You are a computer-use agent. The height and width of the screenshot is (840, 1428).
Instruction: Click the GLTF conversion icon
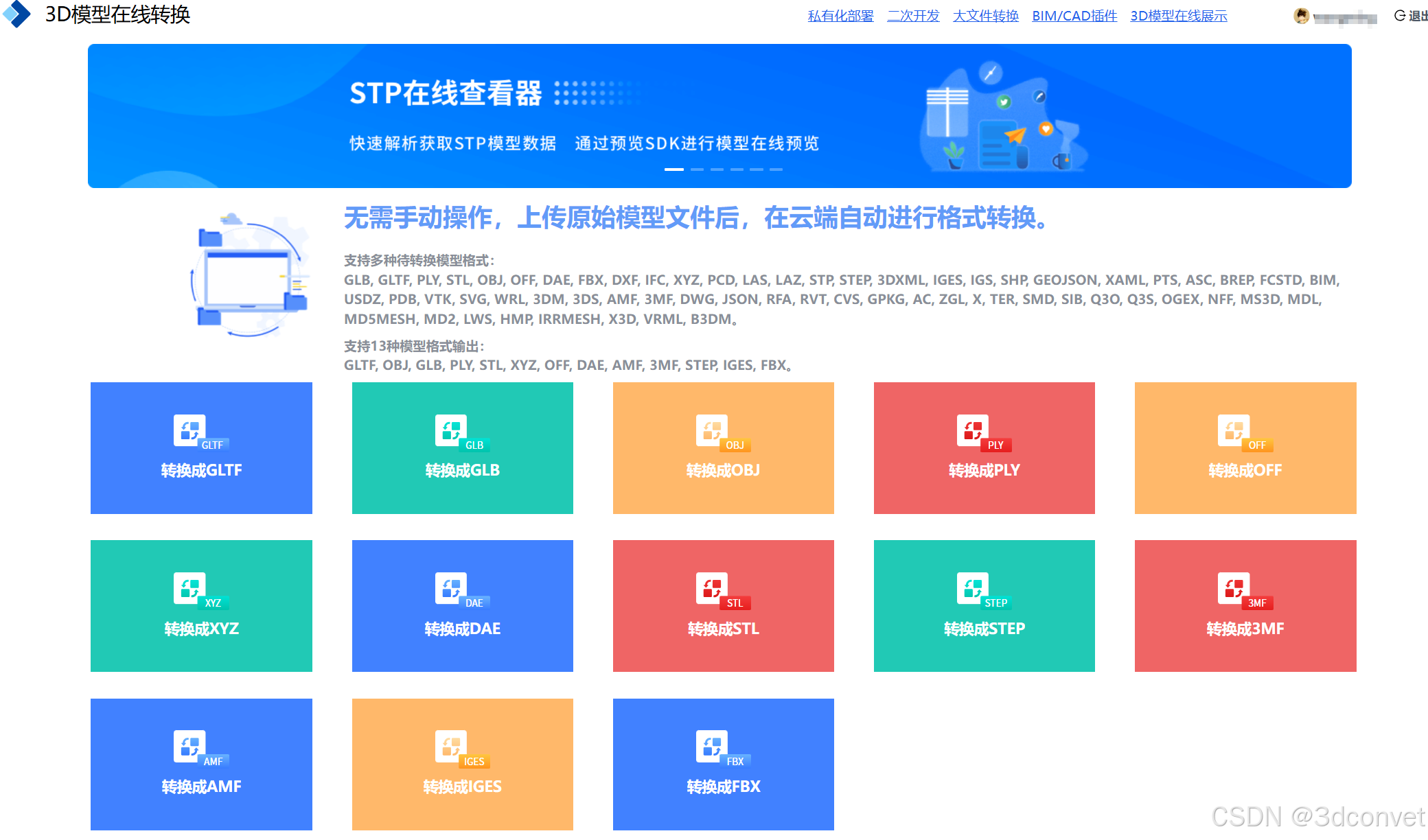click(x=190, y=431)
